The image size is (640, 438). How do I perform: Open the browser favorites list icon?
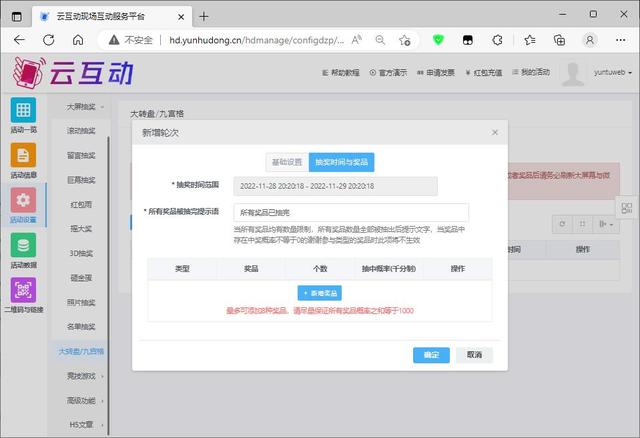(x=530, y=40)
